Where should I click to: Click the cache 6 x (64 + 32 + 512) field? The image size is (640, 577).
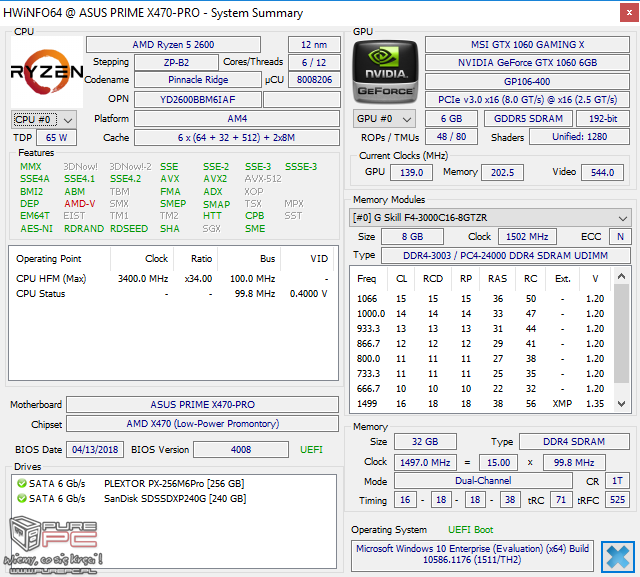[237, 138]
